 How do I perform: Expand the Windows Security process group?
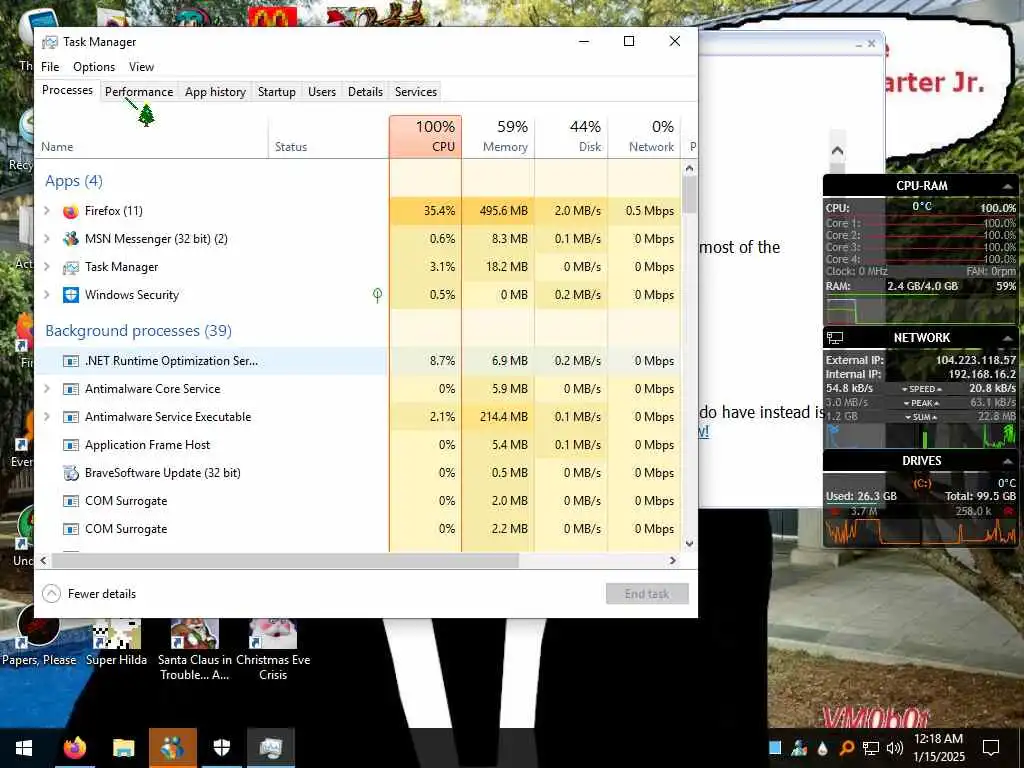click(47, 295)
